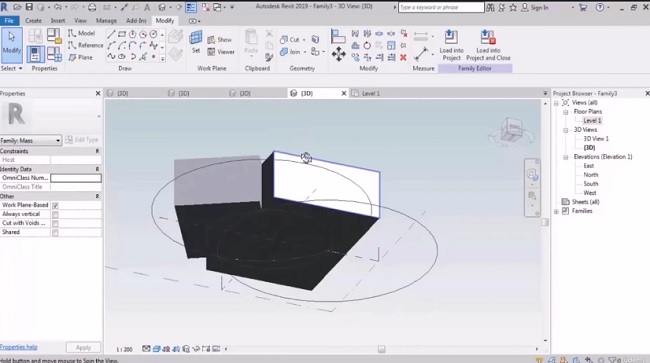Toggle the Work Plane-Based checkbox
This screenshot has height=363, width=650.
55,205
